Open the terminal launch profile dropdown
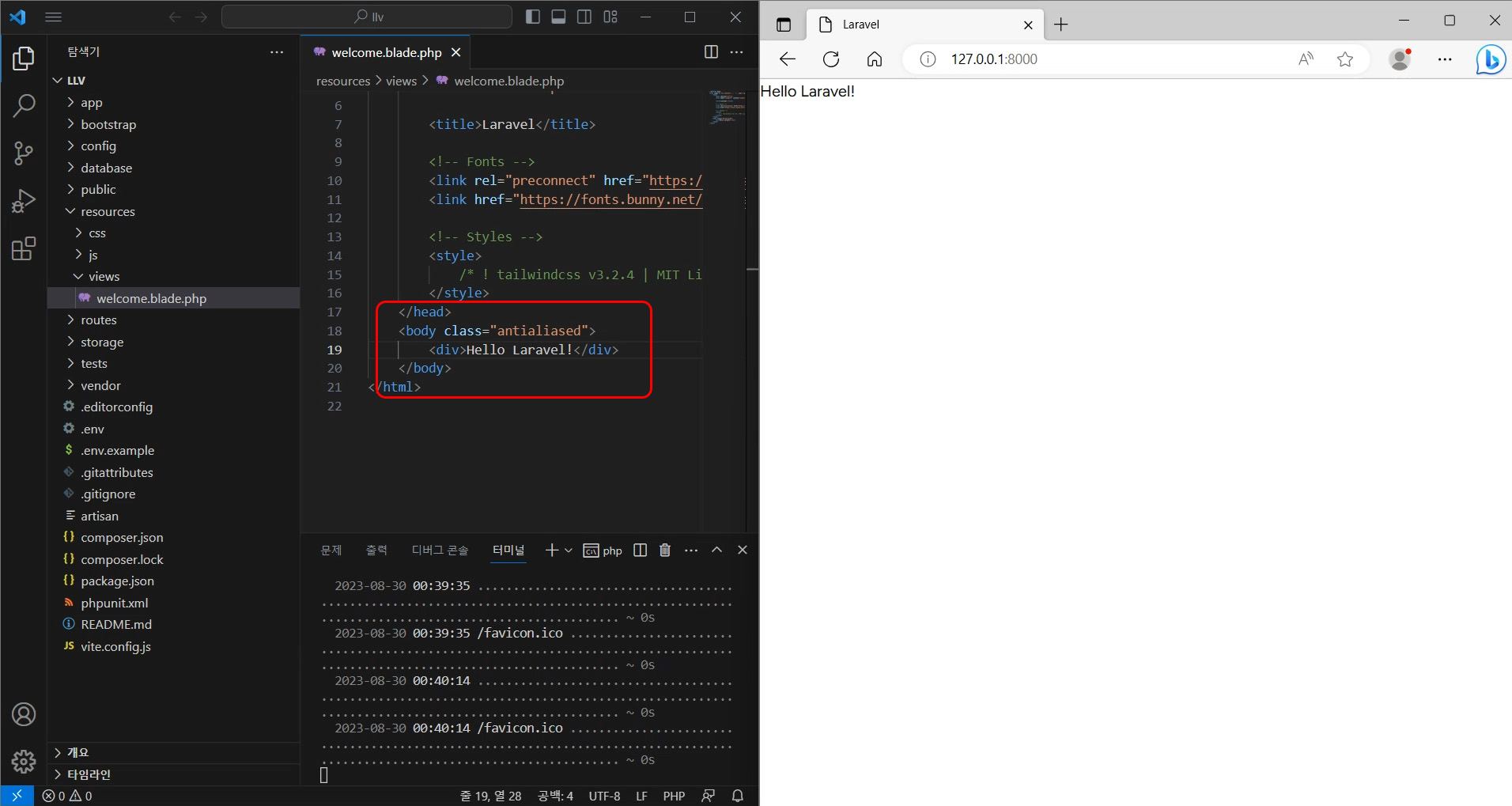Screen dimensions: 1512x806 pyautogui.click(x=569, y=551)
